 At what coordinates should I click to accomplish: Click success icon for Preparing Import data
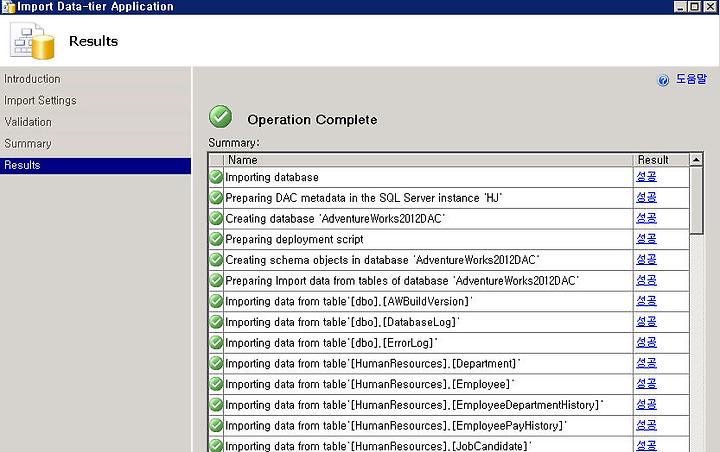pyautogui.click(x=216, y=280)
